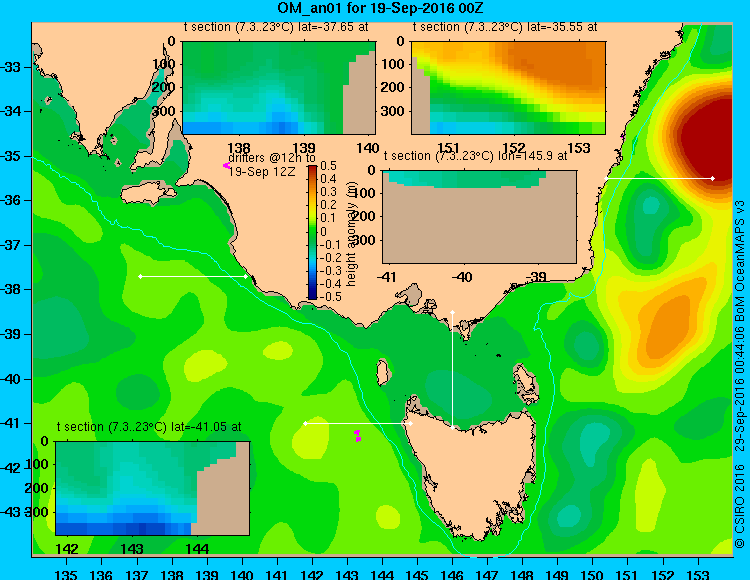Click the '143' label under the lat=-41.05 inset
Viewport: 750px width, 580px height.
132,548
